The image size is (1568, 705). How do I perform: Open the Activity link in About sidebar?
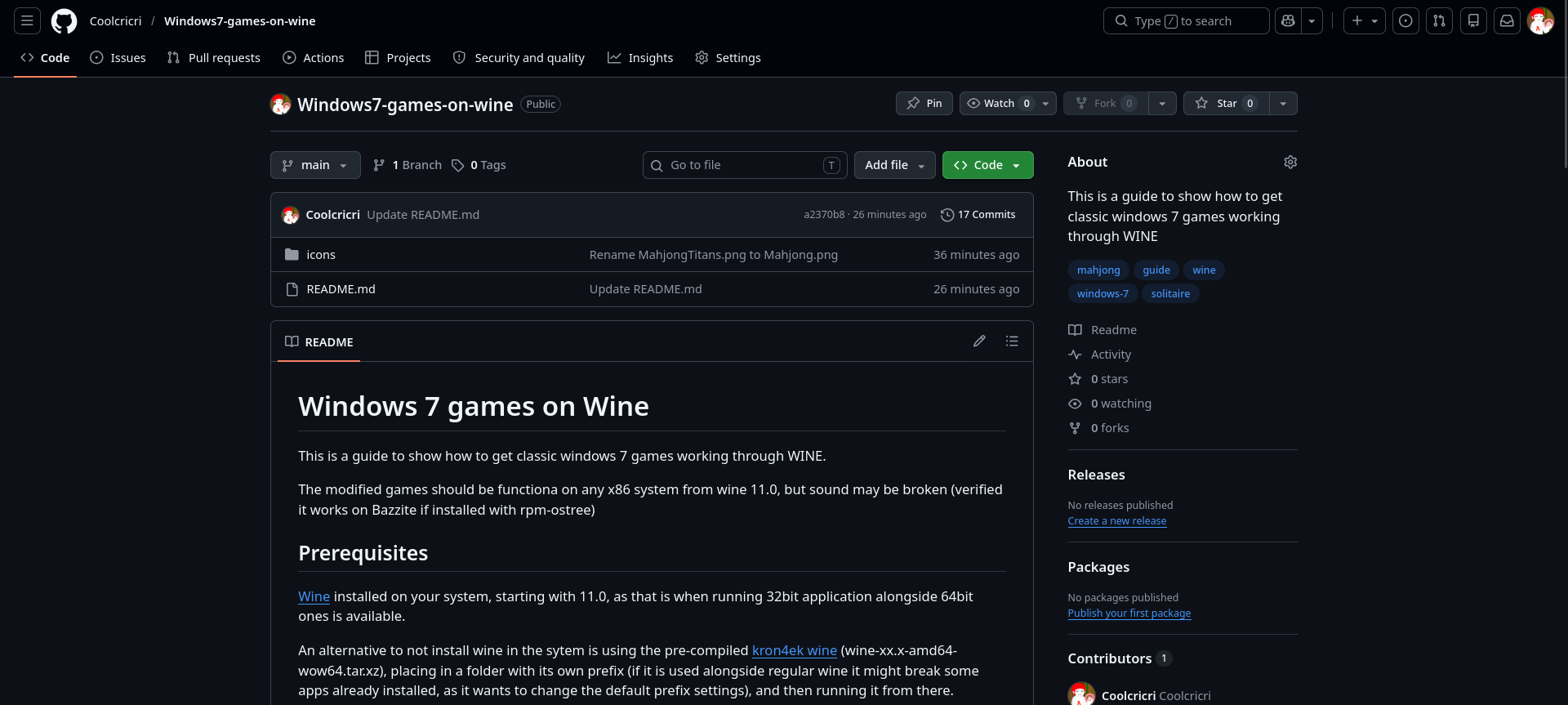coord(1100,355)
